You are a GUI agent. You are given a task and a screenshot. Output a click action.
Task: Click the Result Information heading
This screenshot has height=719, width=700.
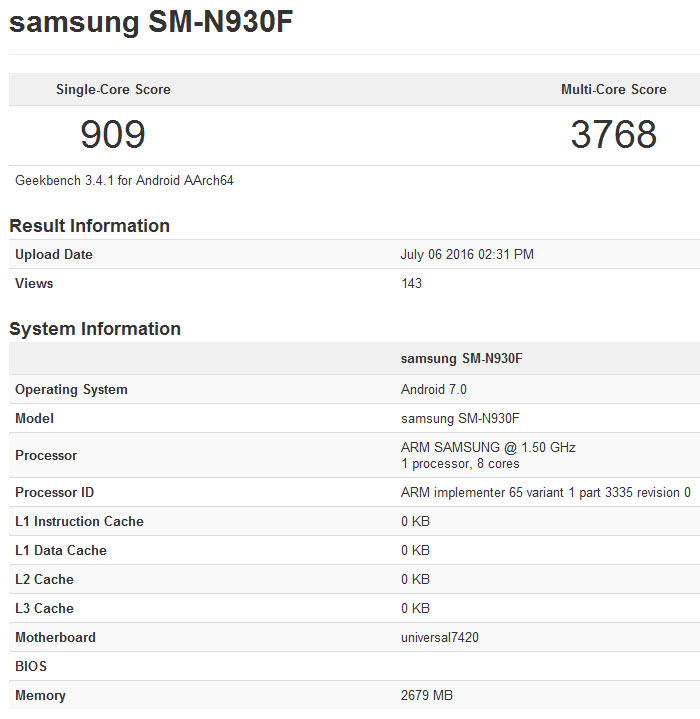click(89, 225)
